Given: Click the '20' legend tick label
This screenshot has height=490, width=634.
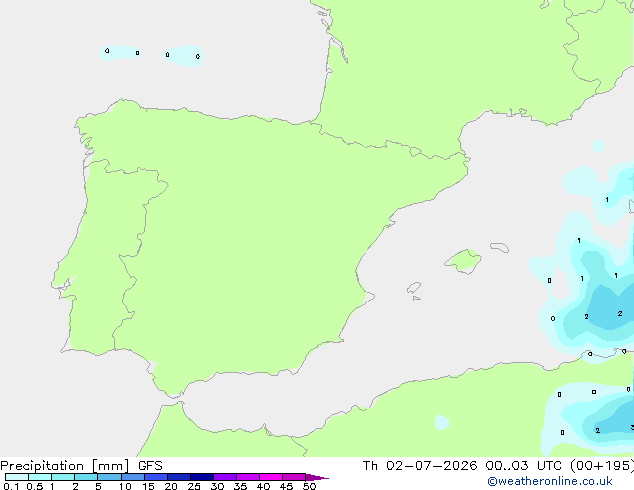Looking at the screenshot, I should point(171,486).
